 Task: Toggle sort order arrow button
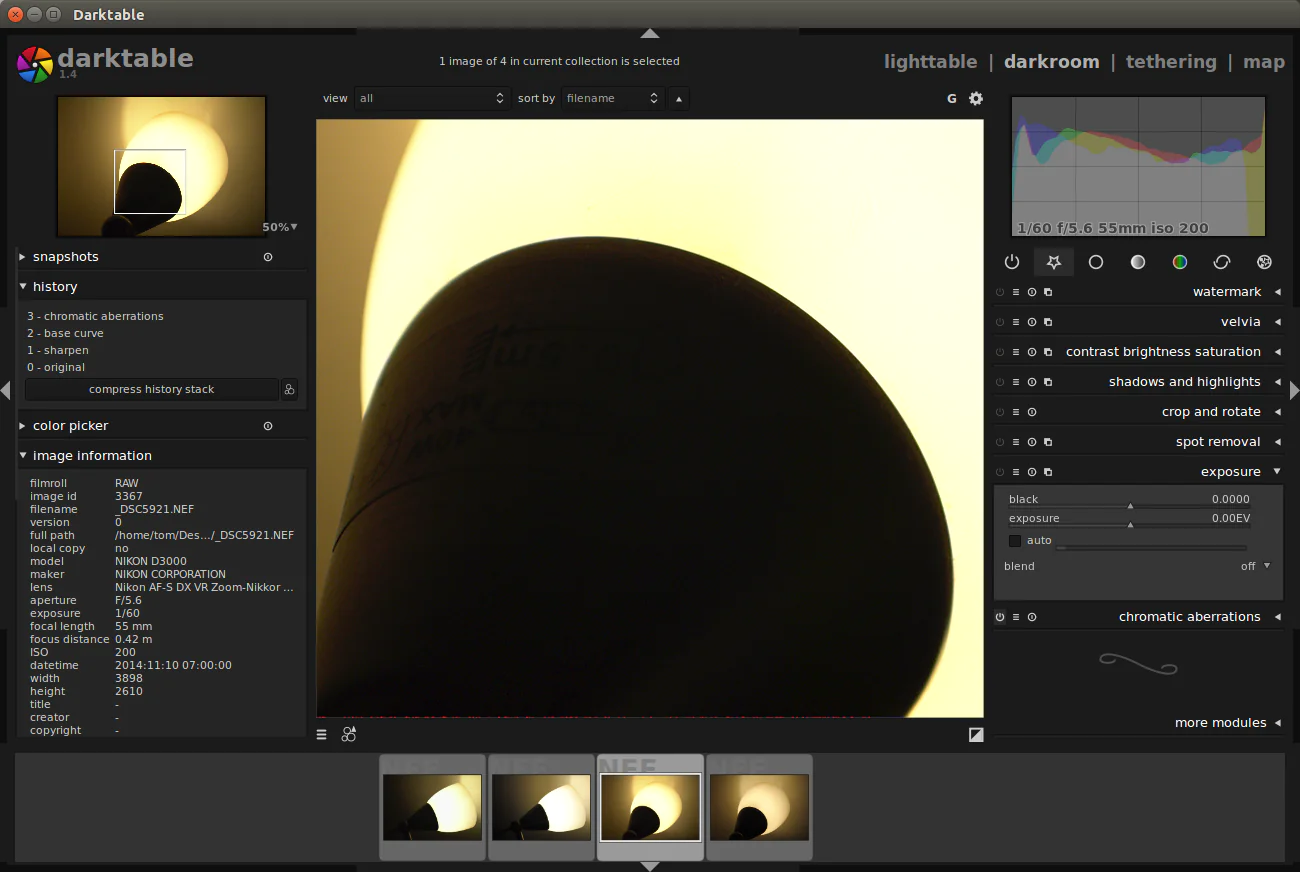678,98
